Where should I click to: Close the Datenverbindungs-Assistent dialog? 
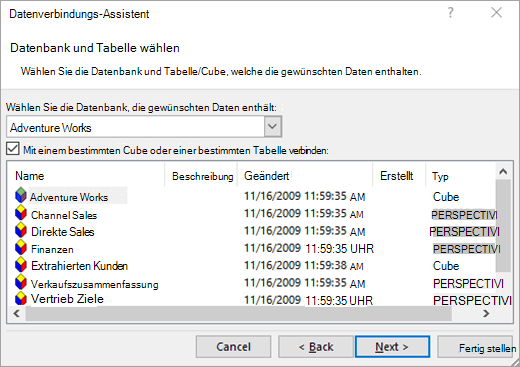click(x=496, y=13)
